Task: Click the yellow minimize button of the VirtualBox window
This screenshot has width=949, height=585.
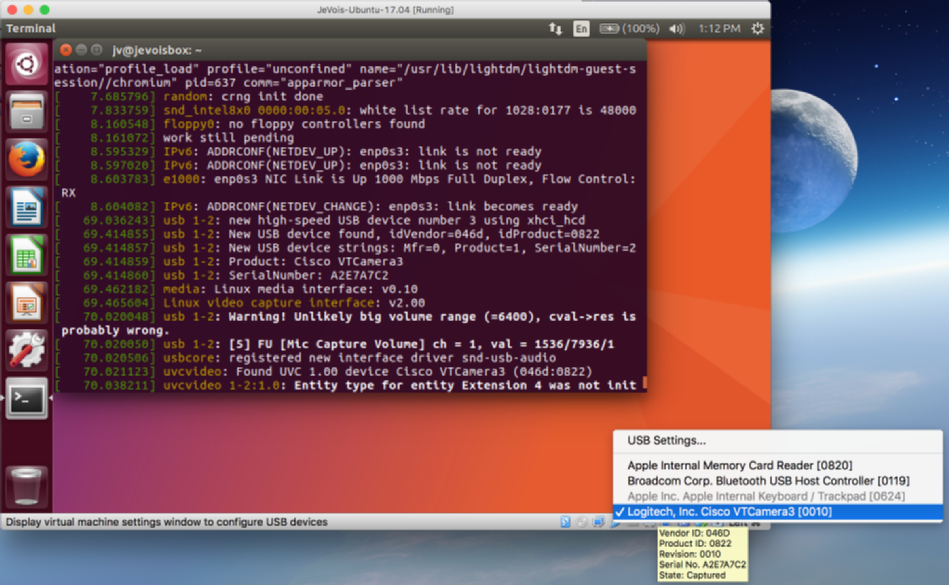Action: click(28, 10)
